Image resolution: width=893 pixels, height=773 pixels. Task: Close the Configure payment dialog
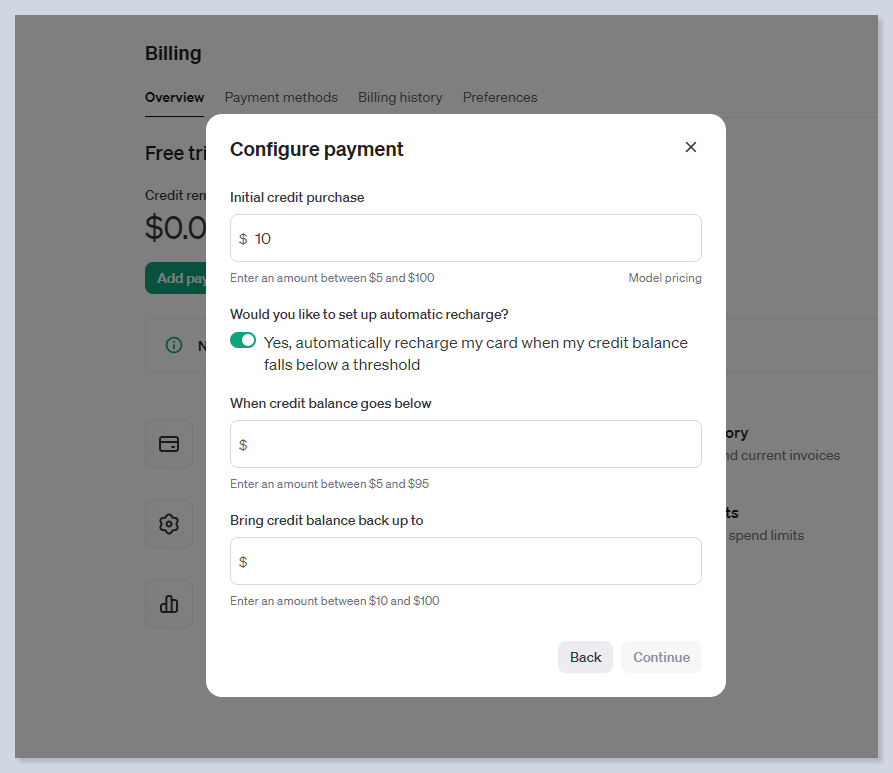click(690, 147)
